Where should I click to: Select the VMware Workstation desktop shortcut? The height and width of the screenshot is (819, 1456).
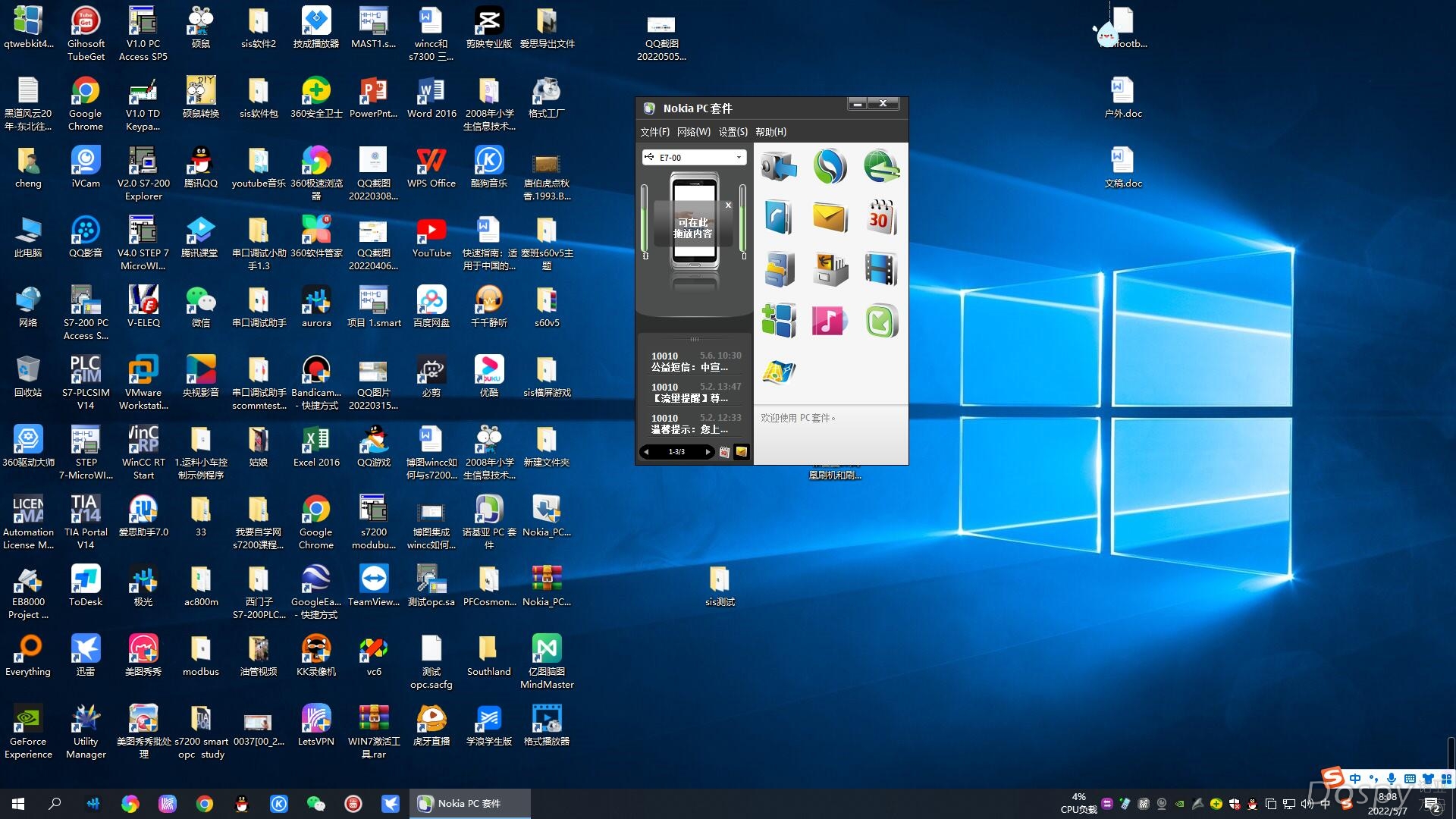coord(143,383)
